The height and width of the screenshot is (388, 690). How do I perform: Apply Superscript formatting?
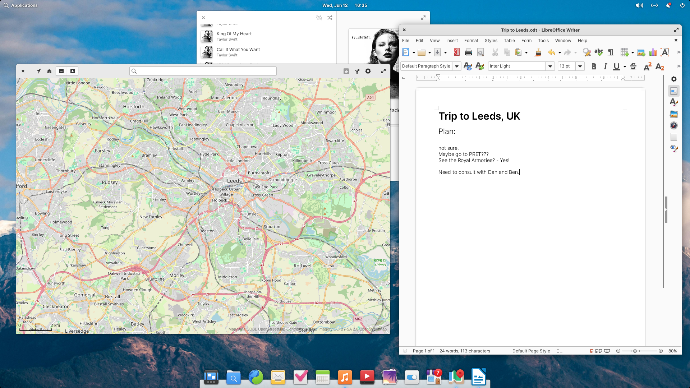point(647,66)
